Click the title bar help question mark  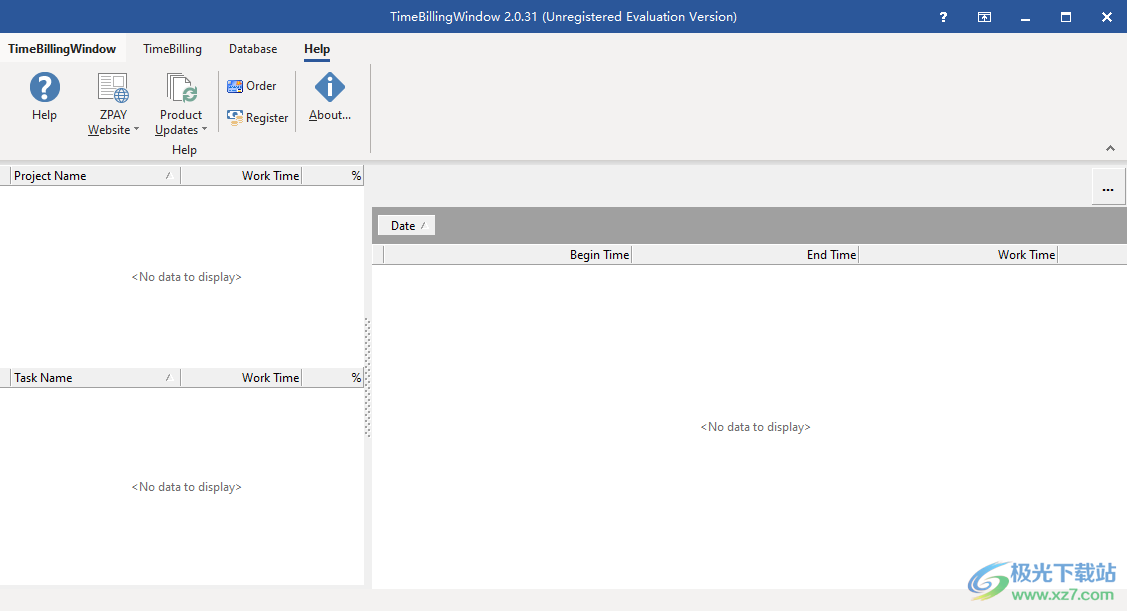[943, 17]
